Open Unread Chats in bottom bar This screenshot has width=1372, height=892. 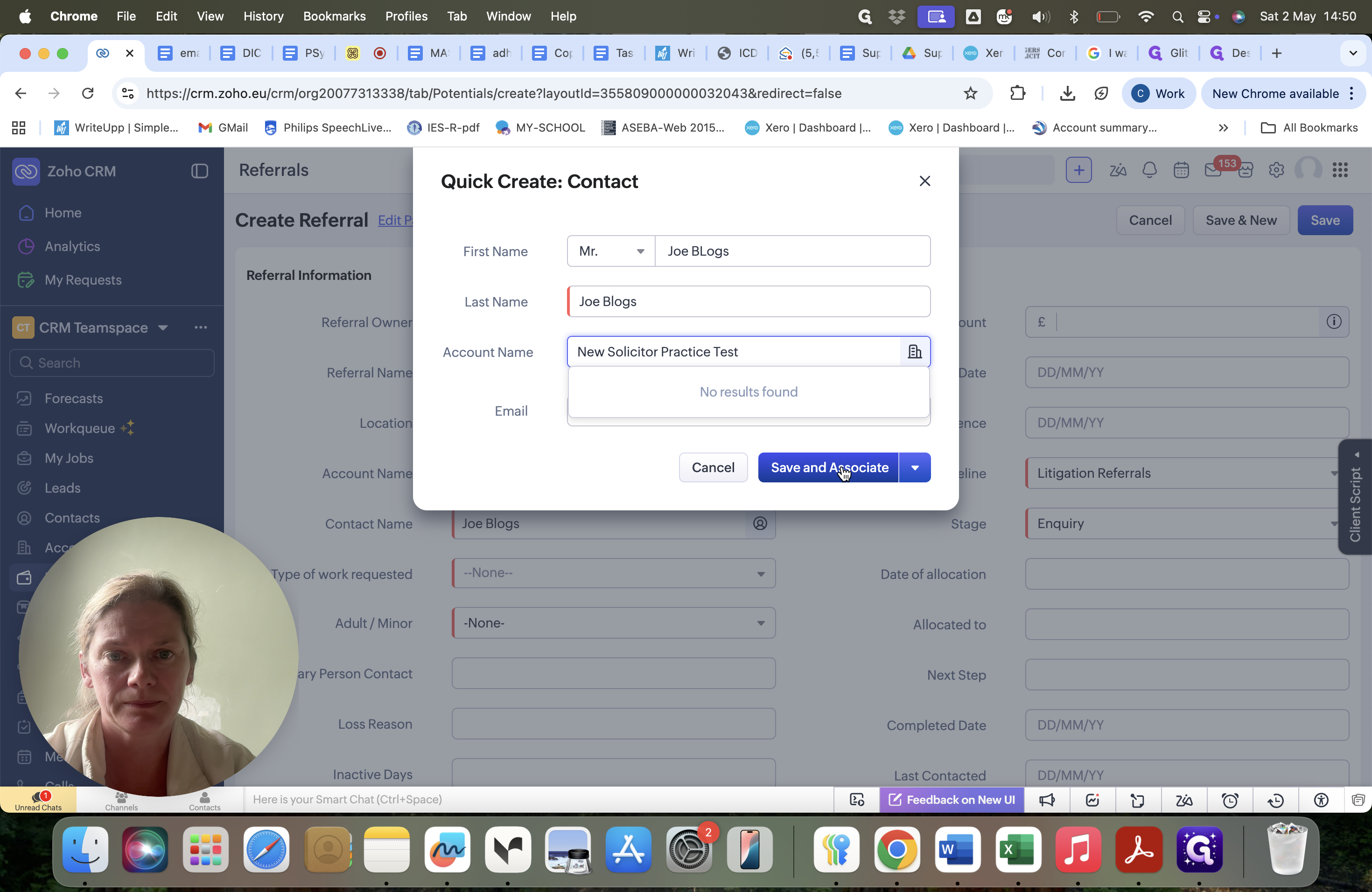point(38,800)
